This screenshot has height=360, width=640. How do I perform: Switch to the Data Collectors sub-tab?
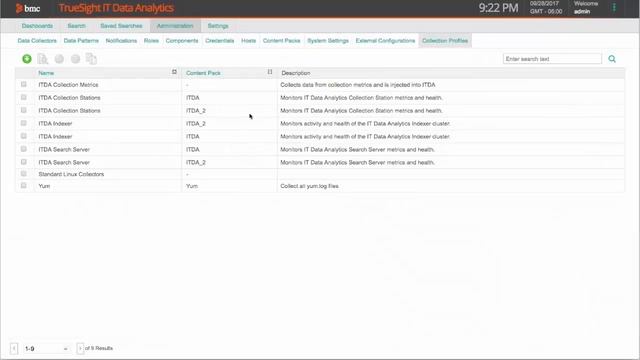tap(37, 40)
